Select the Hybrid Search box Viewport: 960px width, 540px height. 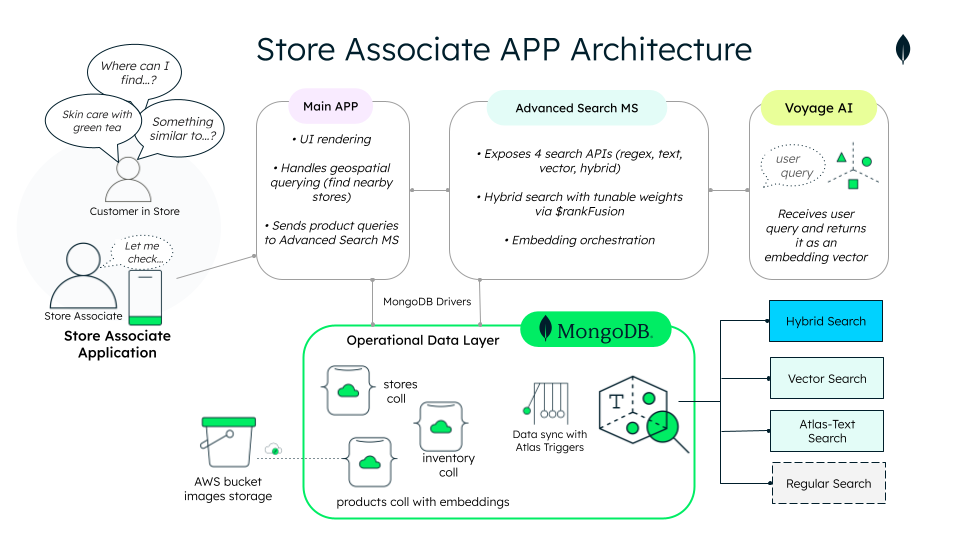tap(826, 321)
